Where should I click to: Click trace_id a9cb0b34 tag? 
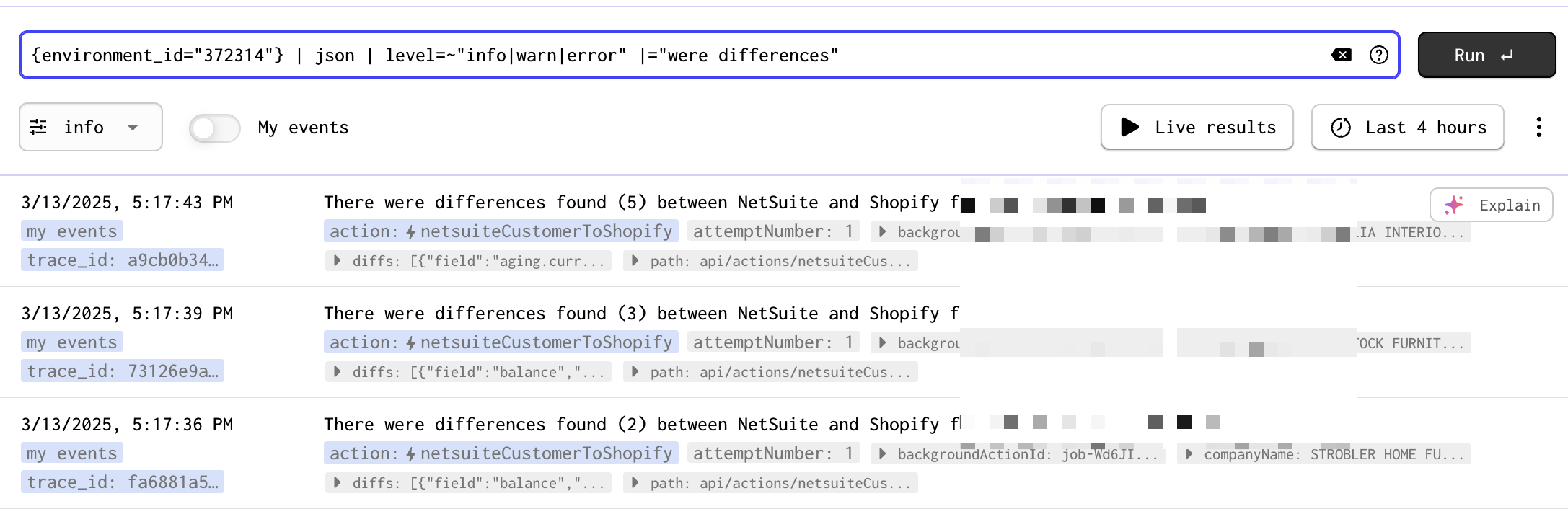point(122,260)
